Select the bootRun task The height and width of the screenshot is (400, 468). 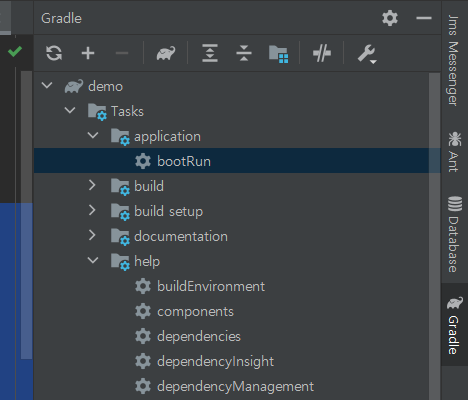point(237,161)
